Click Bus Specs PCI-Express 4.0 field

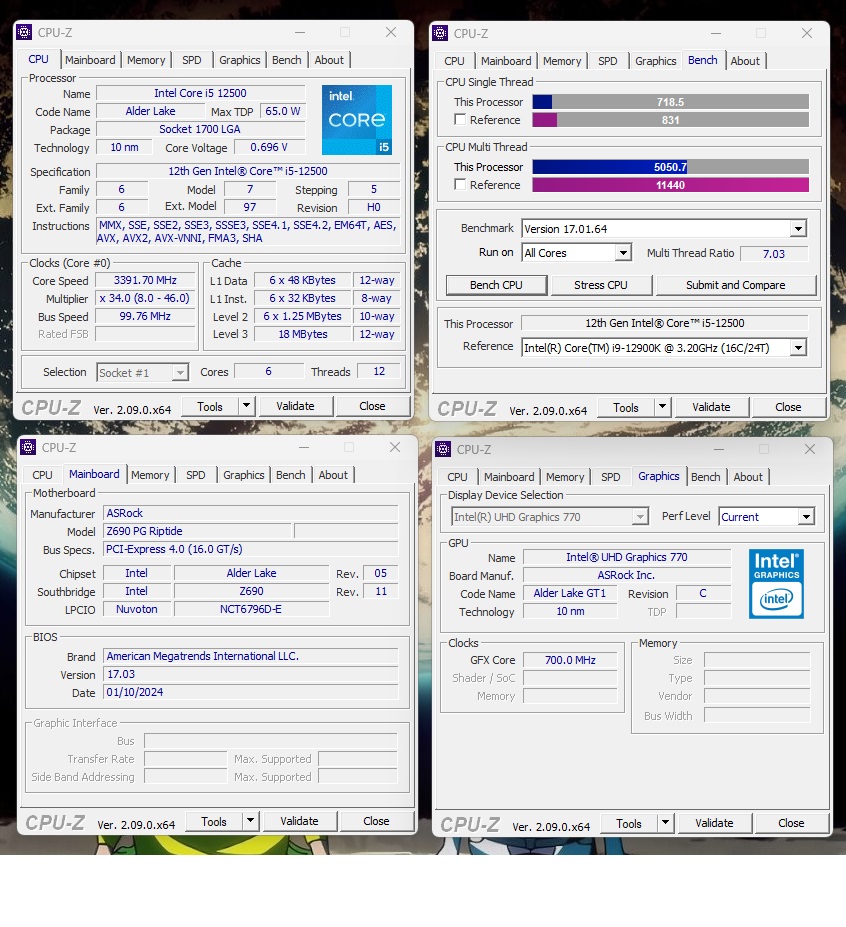pos(251,549)
